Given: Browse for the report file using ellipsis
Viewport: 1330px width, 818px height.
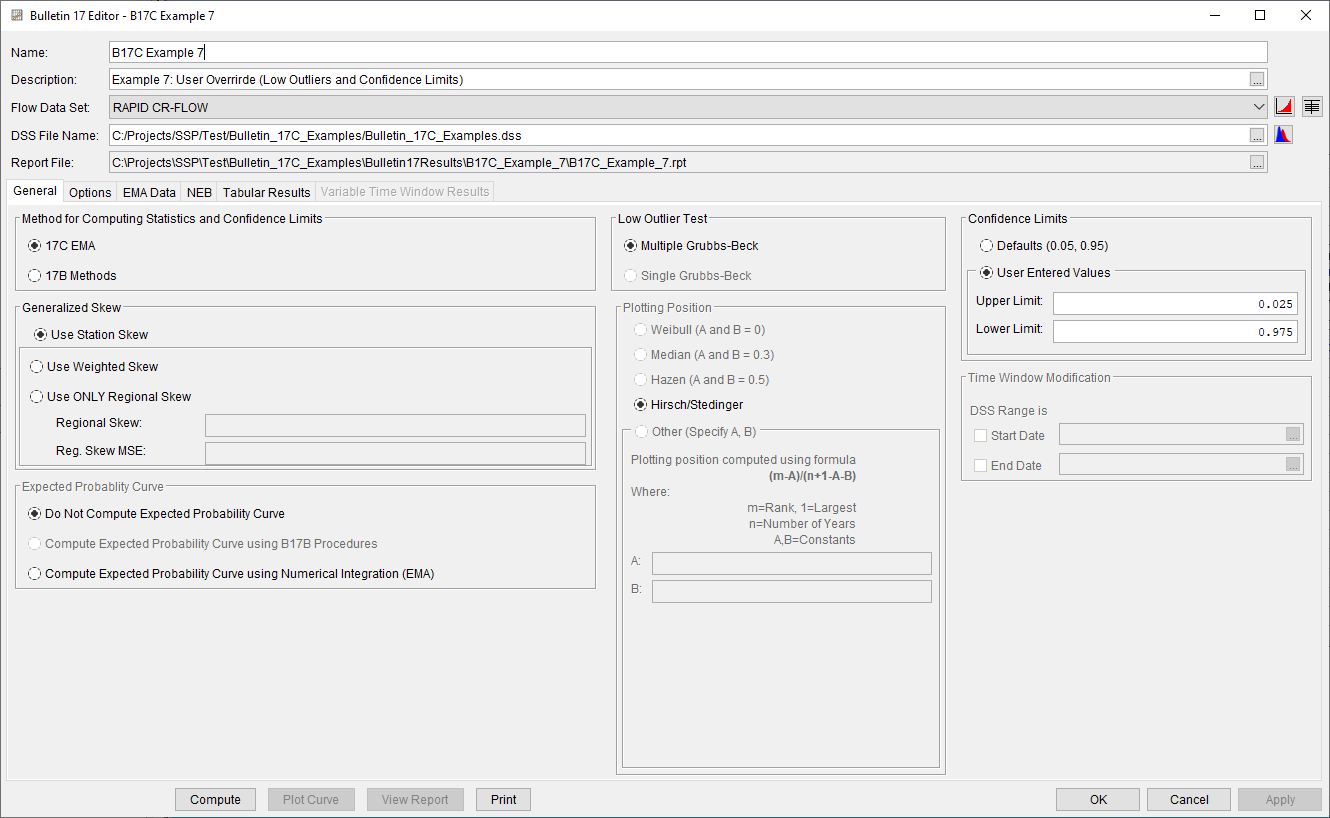Looking at the screenshot, I should pos(1257,161).
